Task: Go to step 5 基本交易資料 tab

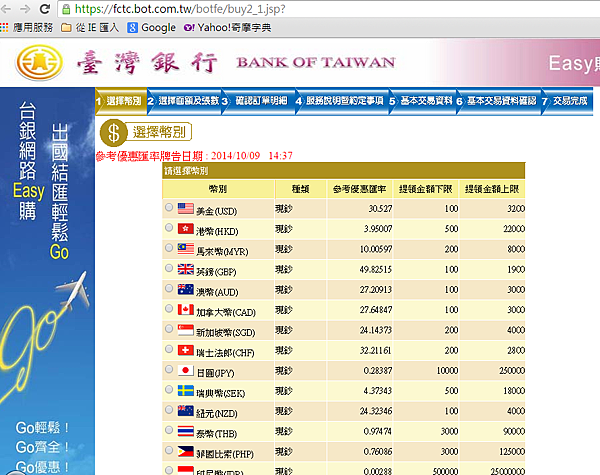Action: [423, 101]
